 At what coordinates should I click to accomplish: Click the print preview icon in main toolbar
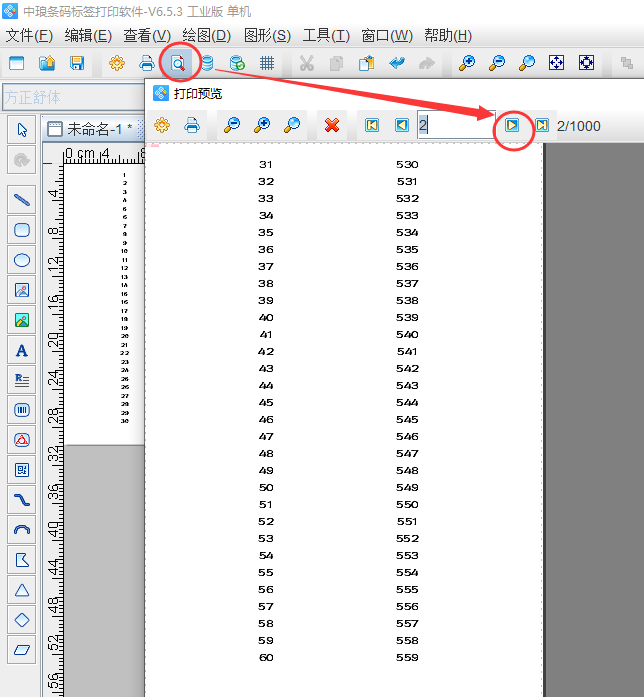(177, 63)
